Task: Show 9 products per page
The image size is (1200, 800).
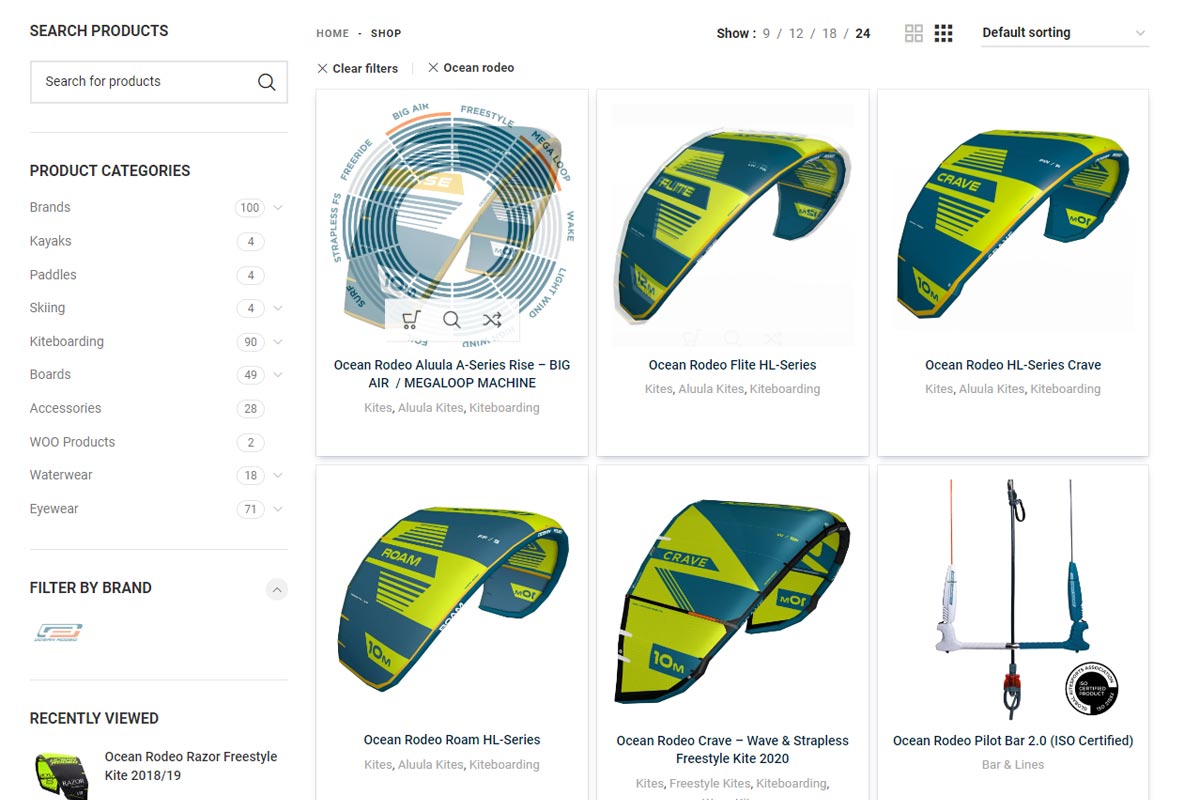Action: point(766,33)
